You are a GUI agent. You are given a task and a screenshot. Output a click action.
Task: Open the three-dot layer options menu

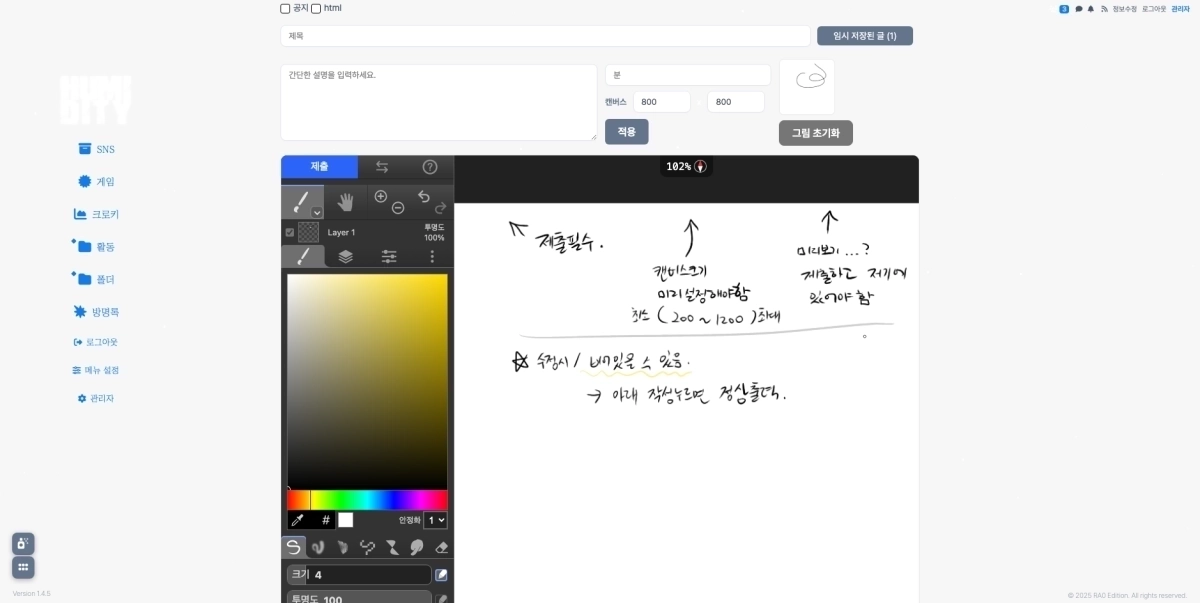433,255
